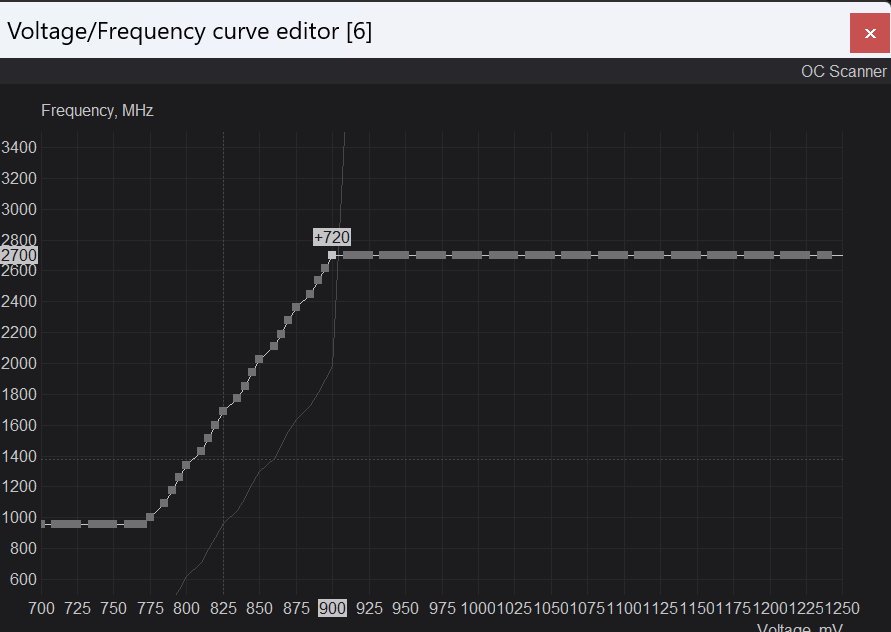Viewport: 891px width, 632px height.
Task: Click the highlighted 2700 frequency axis value
Action: coord(19,255)
